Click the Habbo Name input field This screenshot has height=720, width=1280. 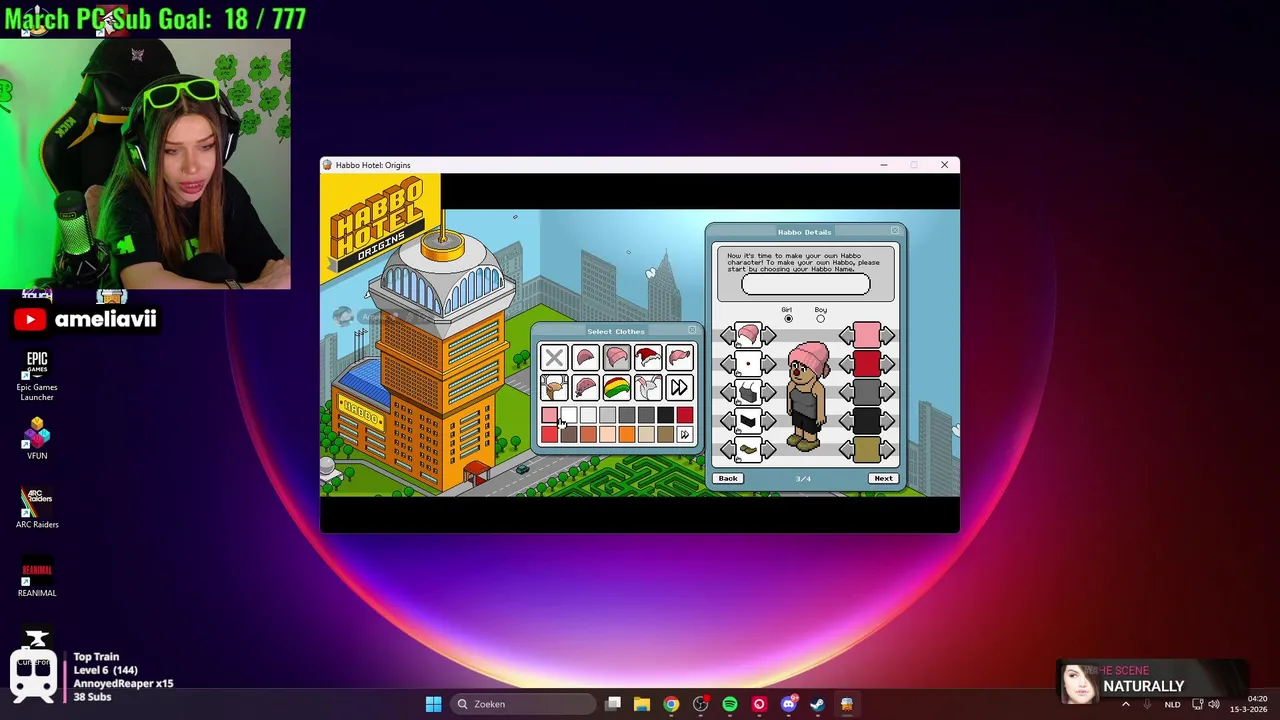coord(806,285)
